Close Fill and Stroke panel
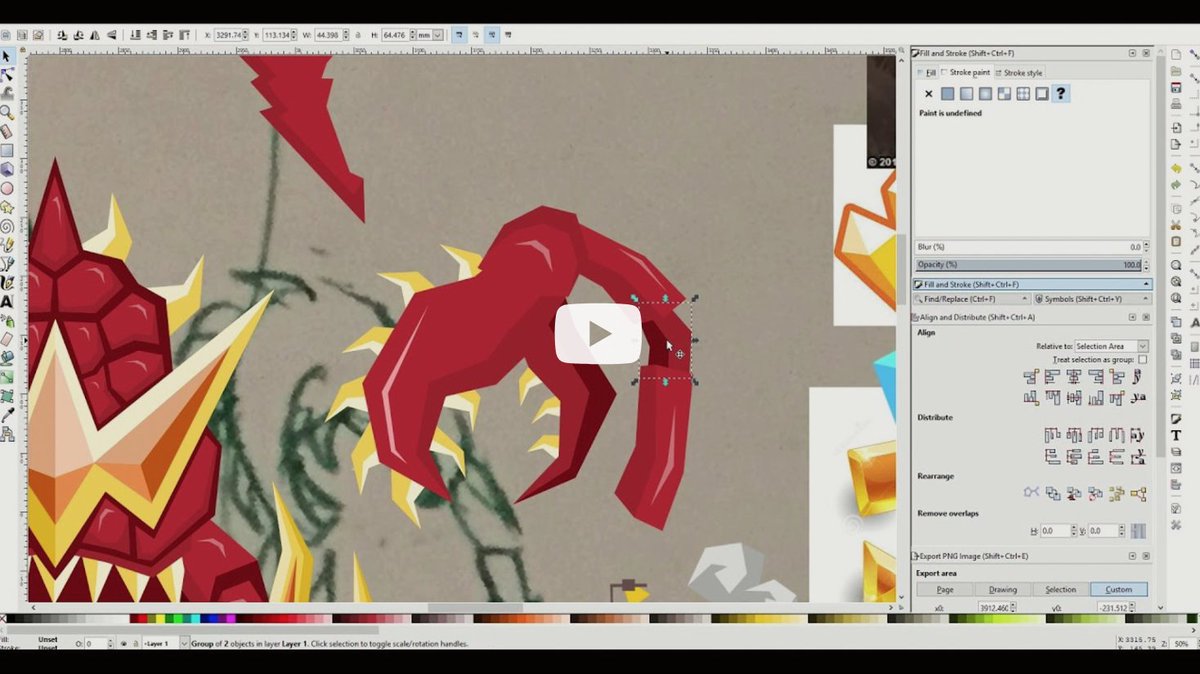This screenshot has height=674, width=1200. coord(1146,53)
